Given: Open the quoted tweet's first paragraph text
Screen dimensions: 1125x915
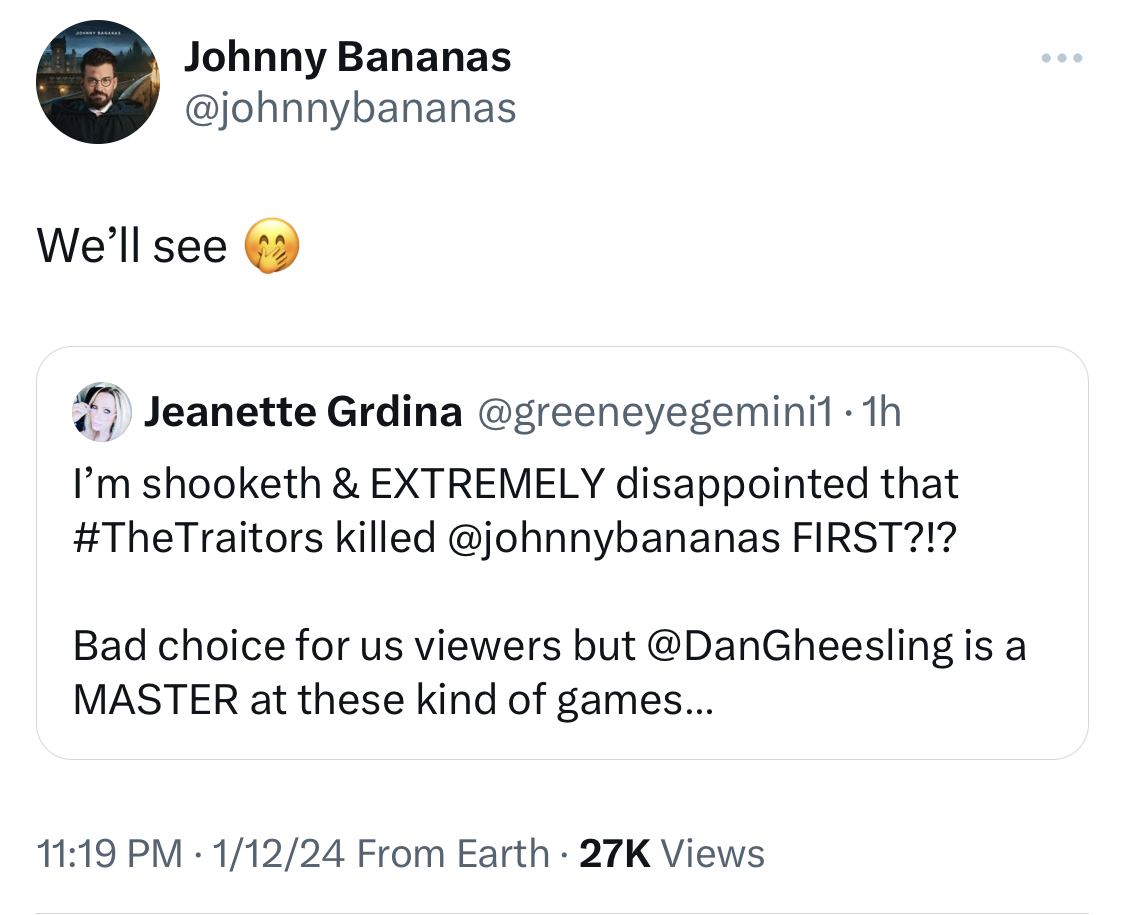Looking at the screenshot, I should [516, 511].
